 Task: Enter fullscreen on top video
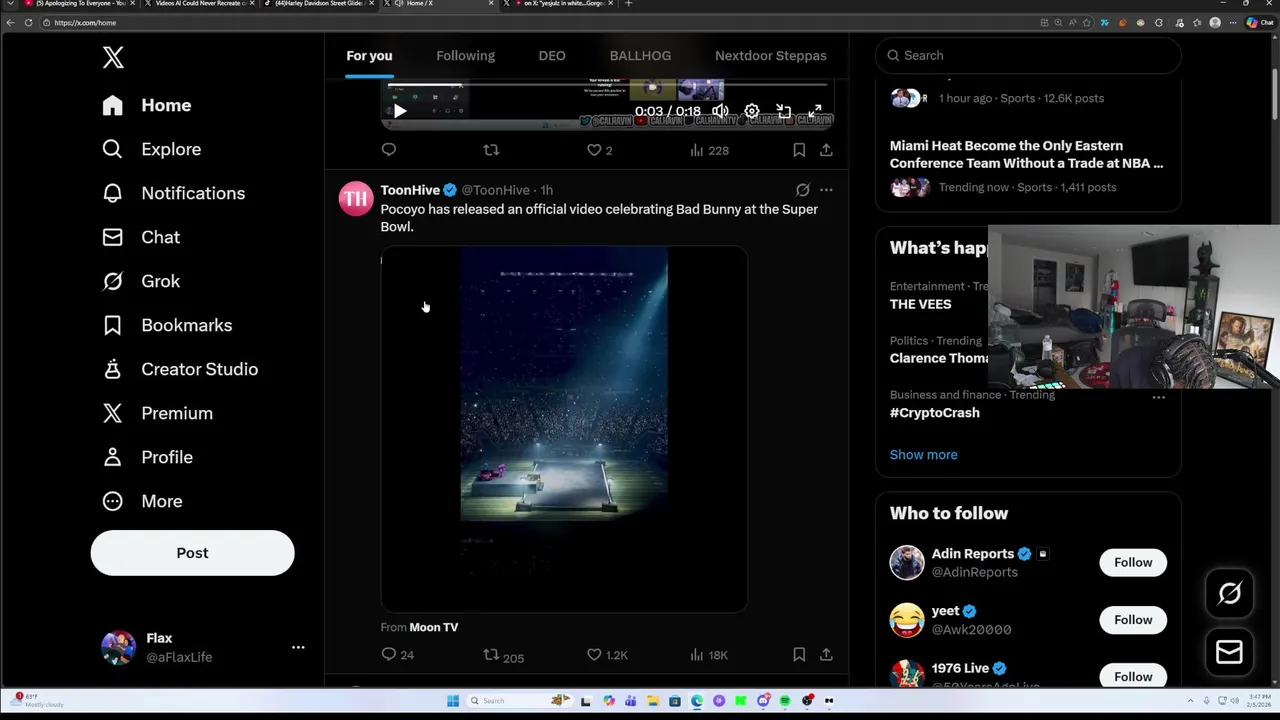point(815,111)
